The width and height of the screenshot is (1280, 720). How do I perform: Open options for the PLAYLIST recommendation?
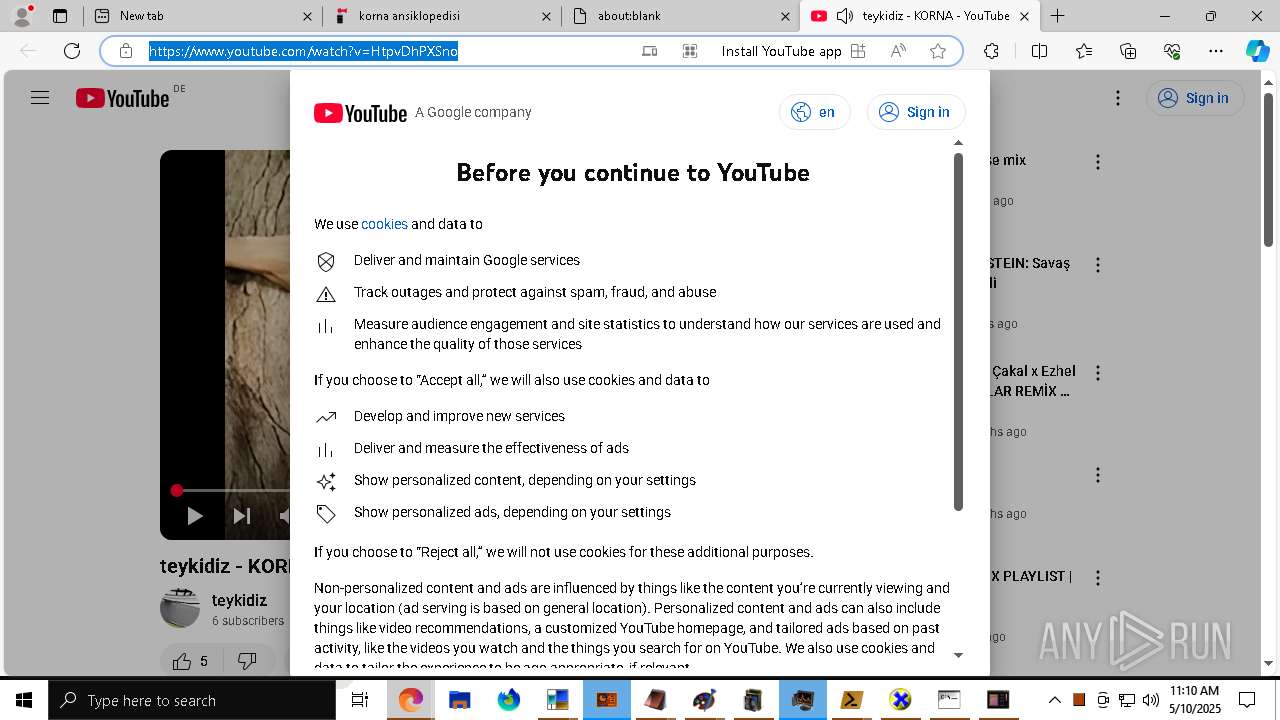1098,578
